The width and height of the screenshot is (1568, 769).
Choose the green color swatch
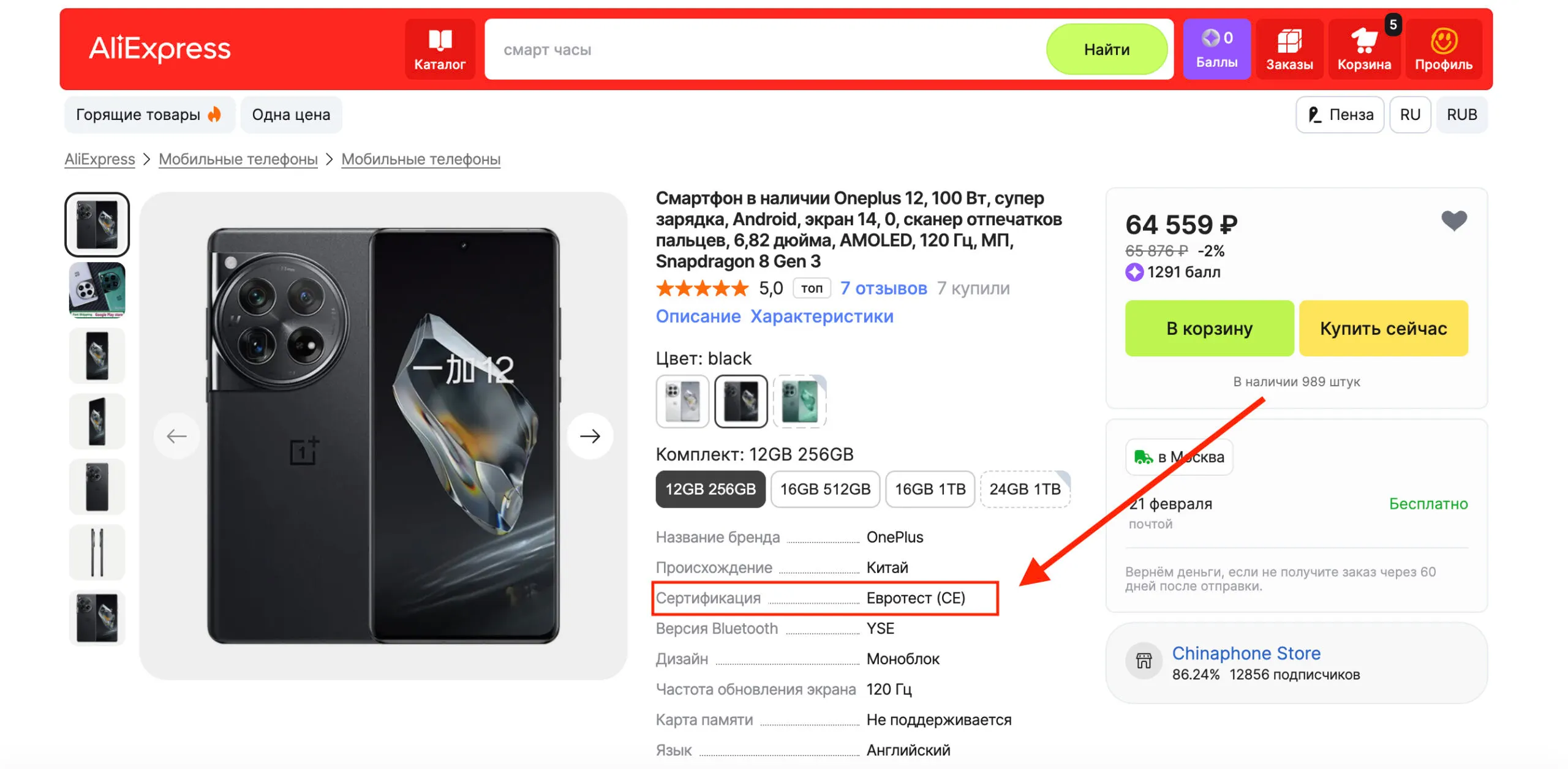click(x=799, y=401)
